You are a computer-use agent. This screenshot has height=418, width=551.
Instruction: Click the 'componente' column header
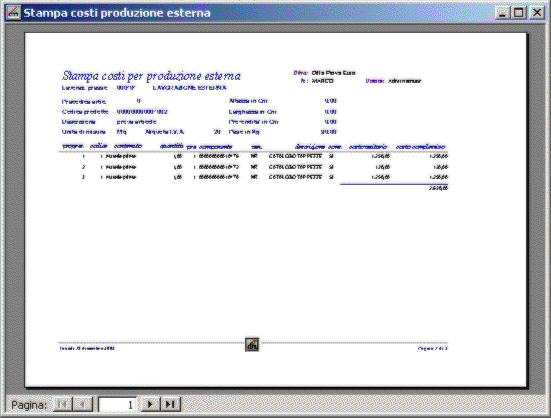(215, 146)
